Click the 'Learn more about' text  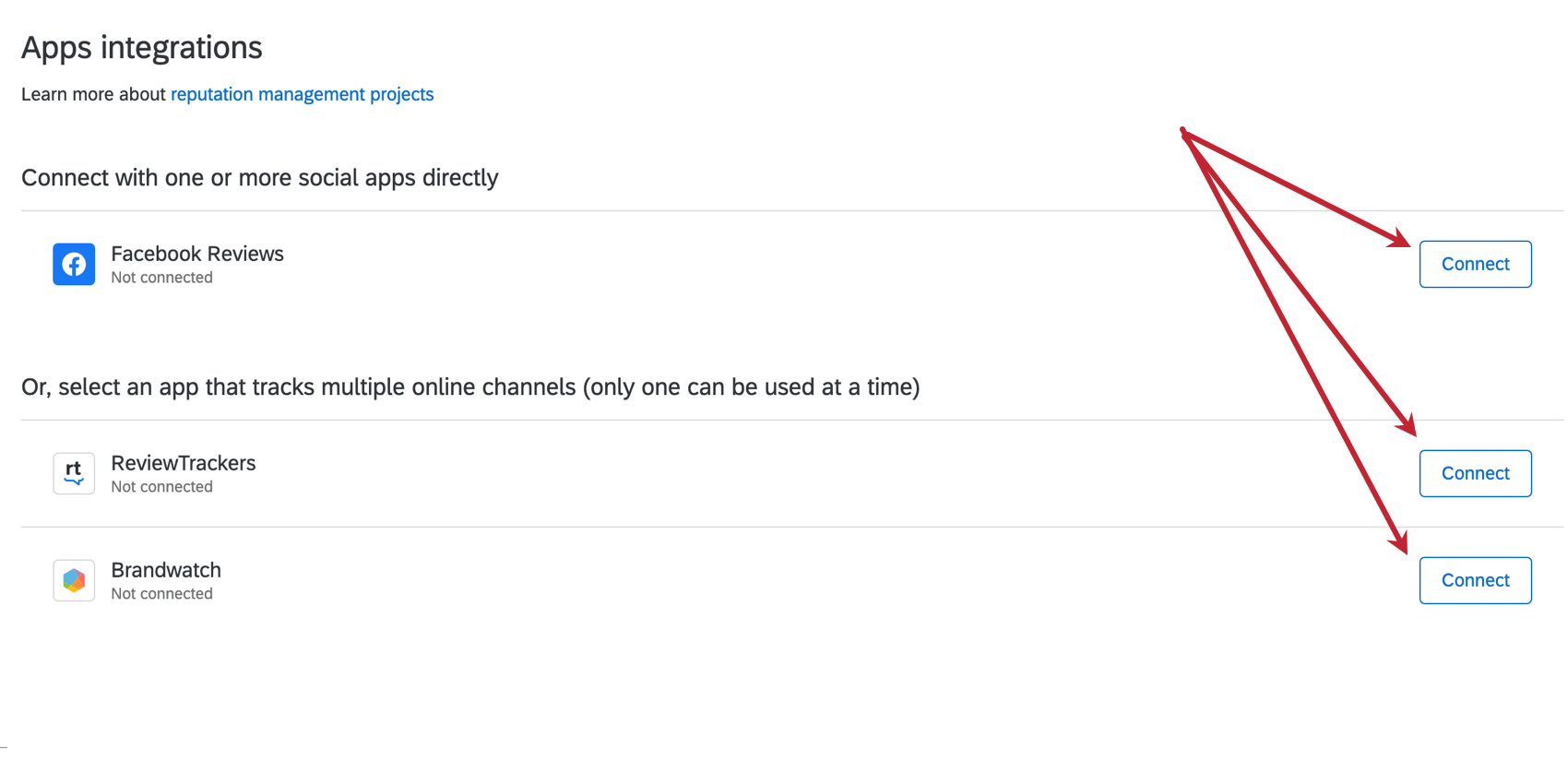[x=93, y=94]
